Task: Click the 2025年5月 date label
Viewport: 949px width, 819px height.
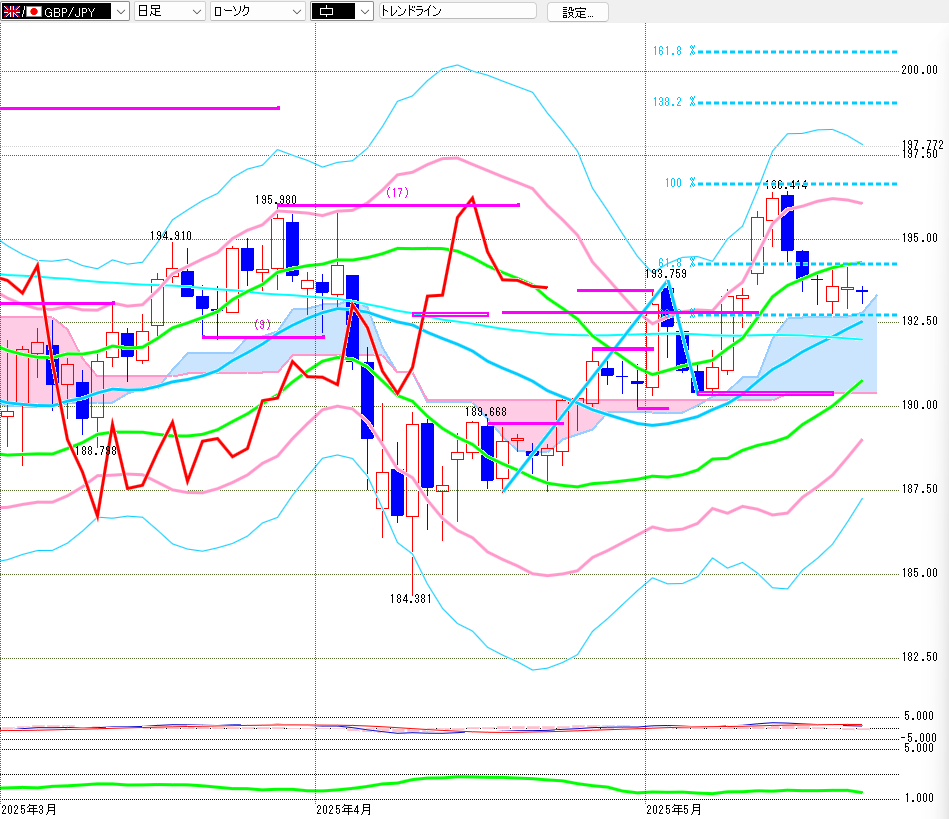Action: pyautogui.click(x=674, y=810)
